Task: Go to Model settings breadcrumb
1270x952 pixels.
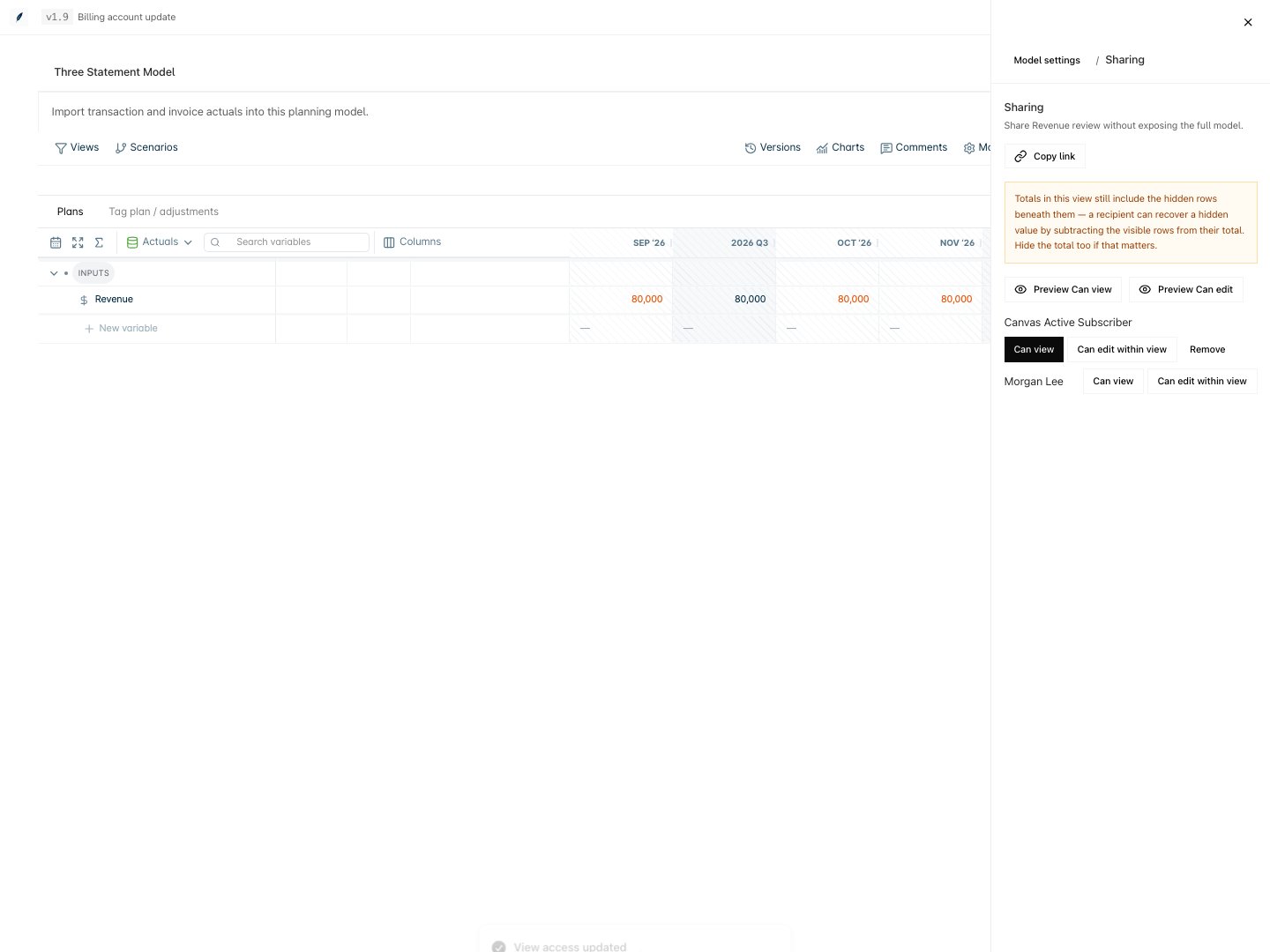Action: (1047, 60)
